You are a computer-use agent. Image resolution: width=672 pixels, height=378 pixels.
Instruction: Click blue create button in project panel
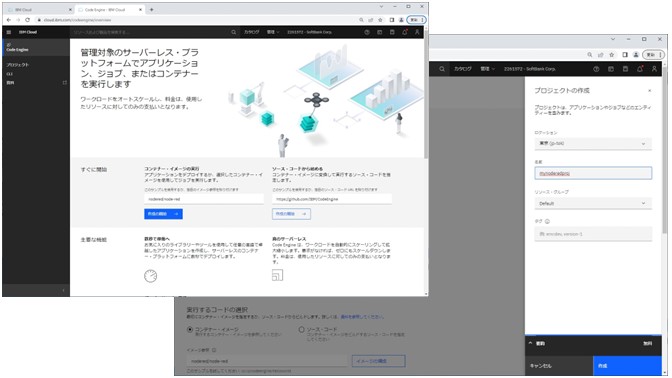click(x=627, y=366)
